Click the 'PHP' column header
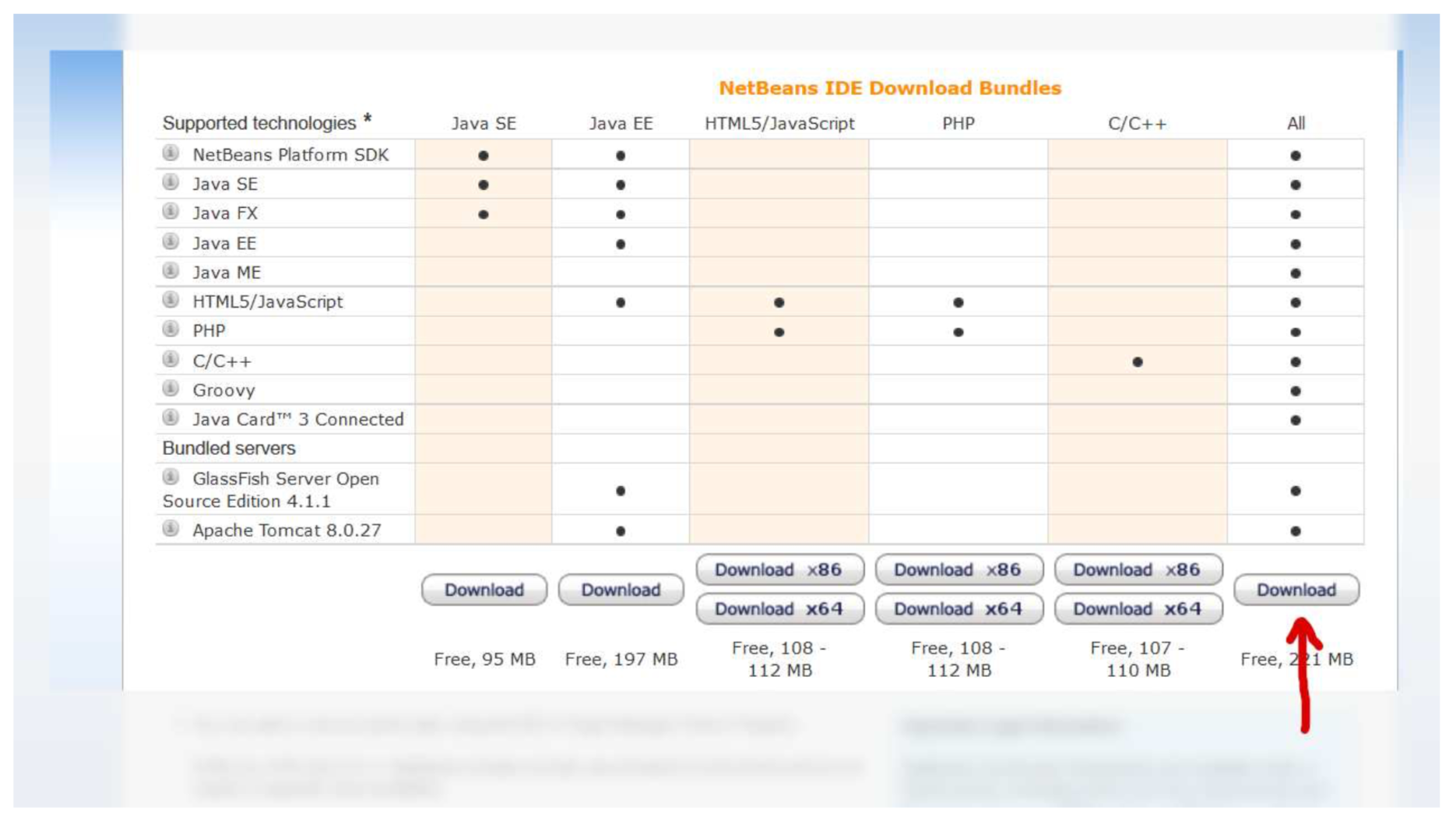 (x=958, y=123)
